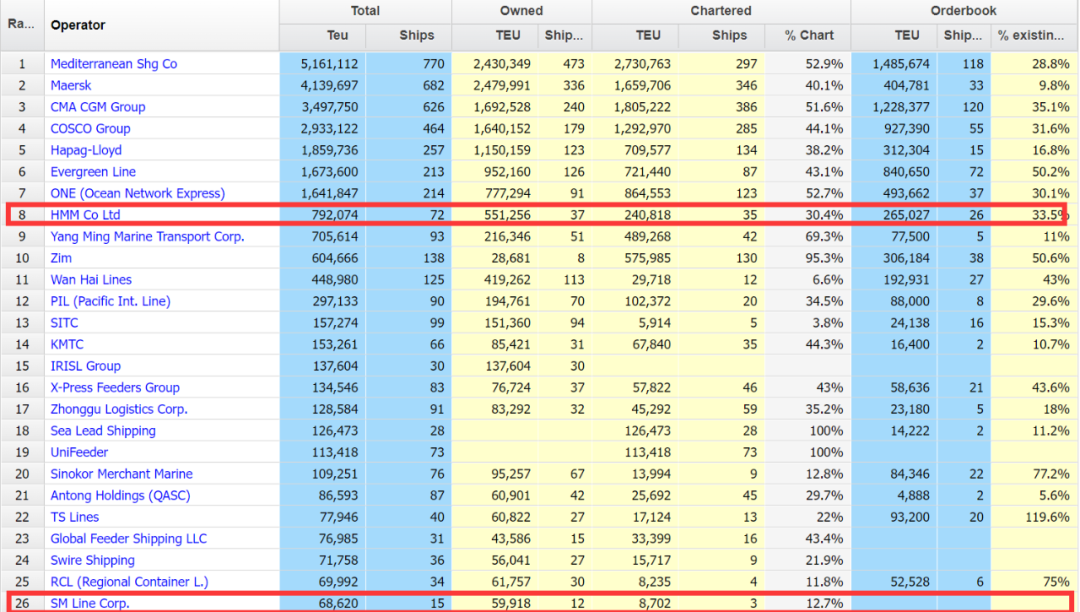
Task: Sort by Orderbook TEU column header
Action: [x=907, y=36]
